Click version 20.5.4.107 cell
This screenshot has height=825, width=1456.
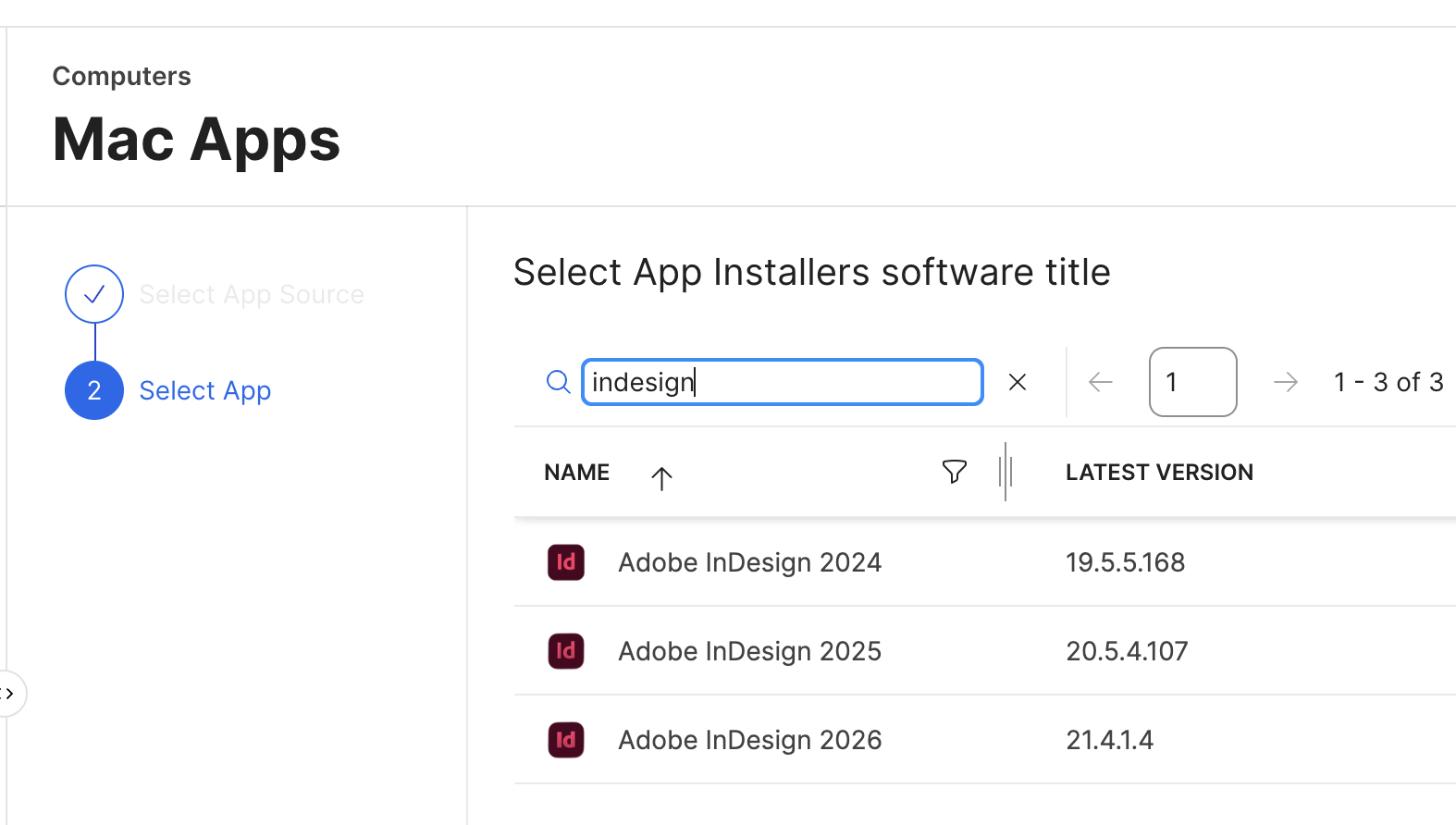pos(1127,651)
